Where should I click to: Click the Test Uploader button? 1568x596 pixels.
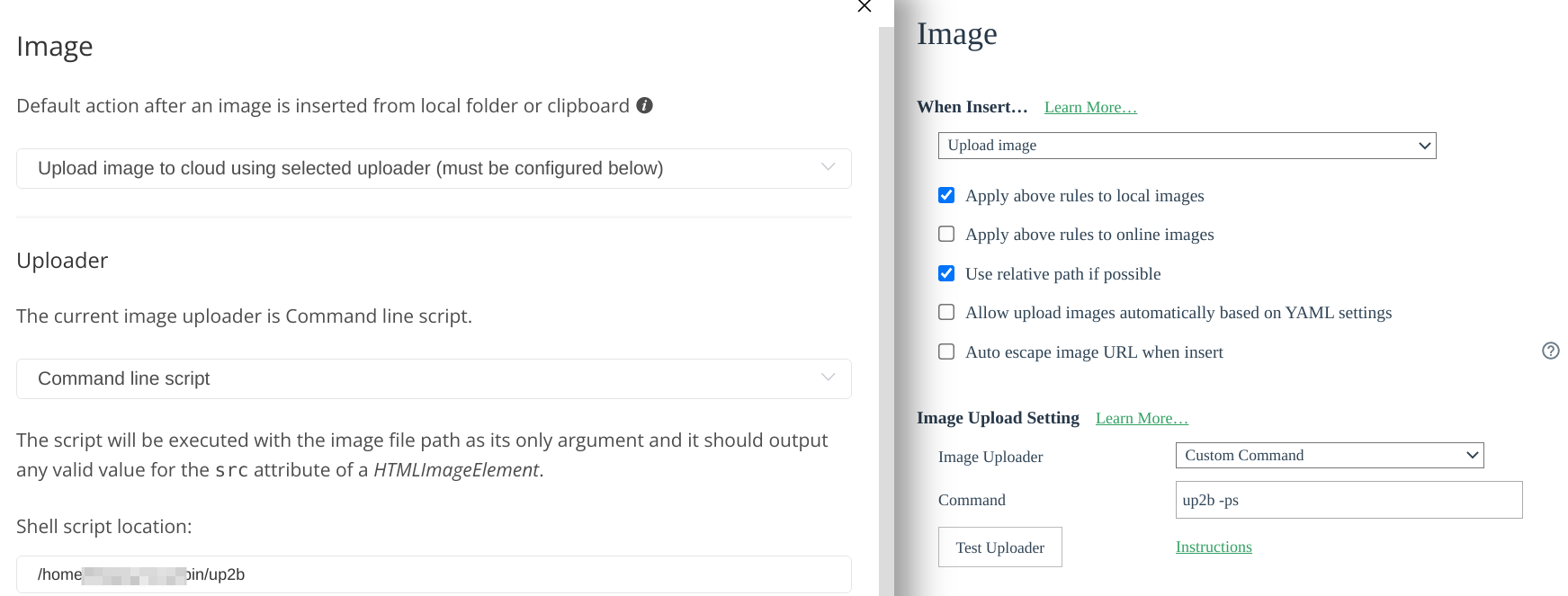pyautogui.click(x=999, y=547)
